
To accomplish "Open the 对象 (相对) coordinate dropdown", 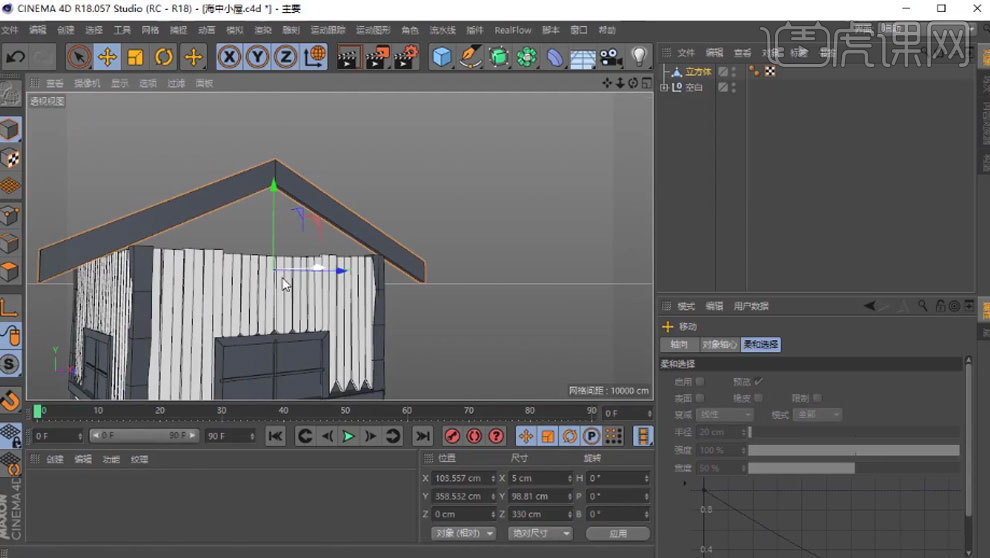I will coord(463,533).
